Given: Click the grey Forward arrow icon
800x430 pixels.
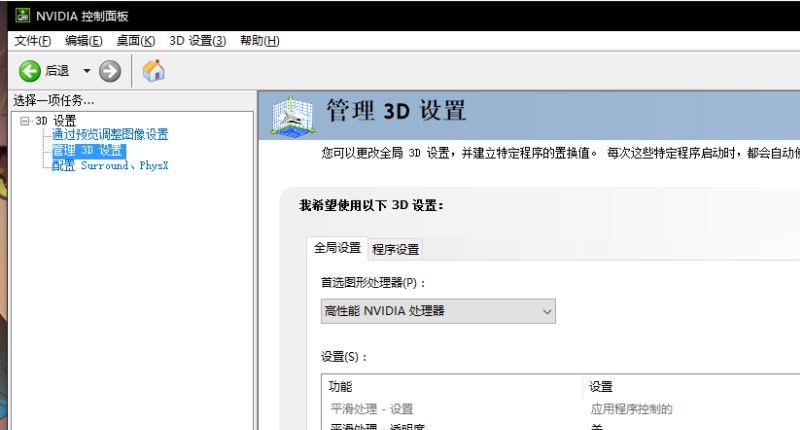Looking at the screenshot, I should (110, 71).
